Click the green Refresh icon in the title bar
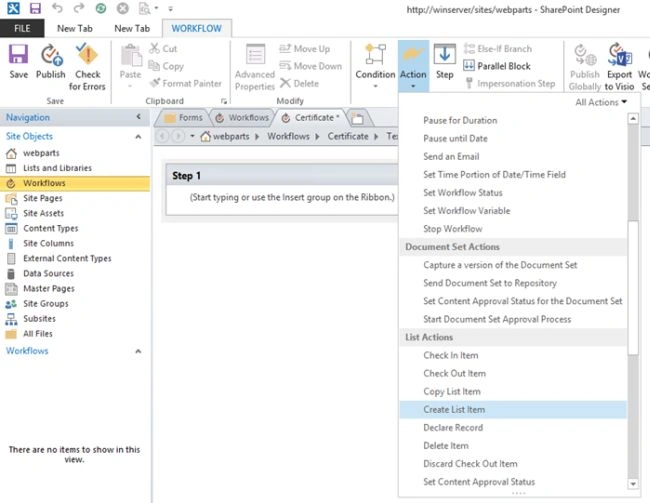The image size is (650, 503). pos(101,8)
